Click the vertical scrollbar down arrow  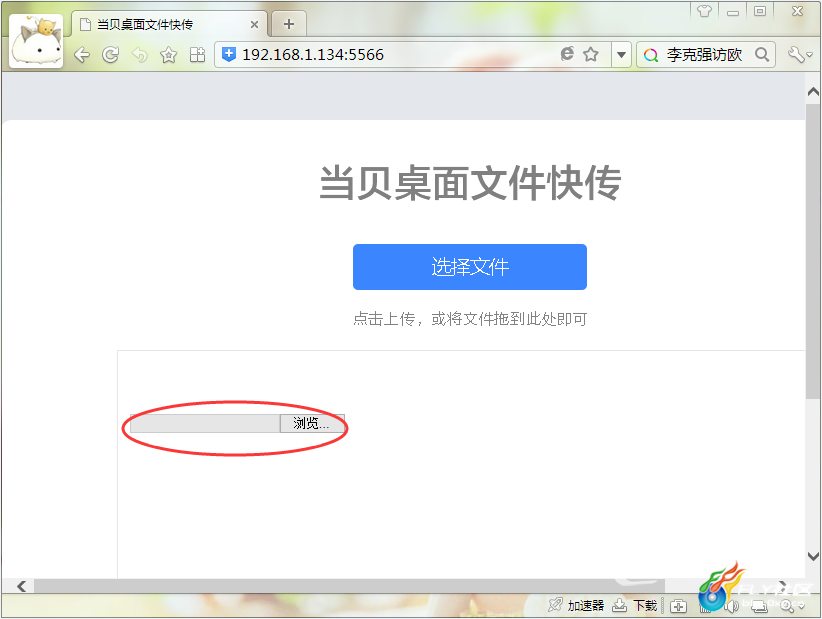[x=813, y=556]
